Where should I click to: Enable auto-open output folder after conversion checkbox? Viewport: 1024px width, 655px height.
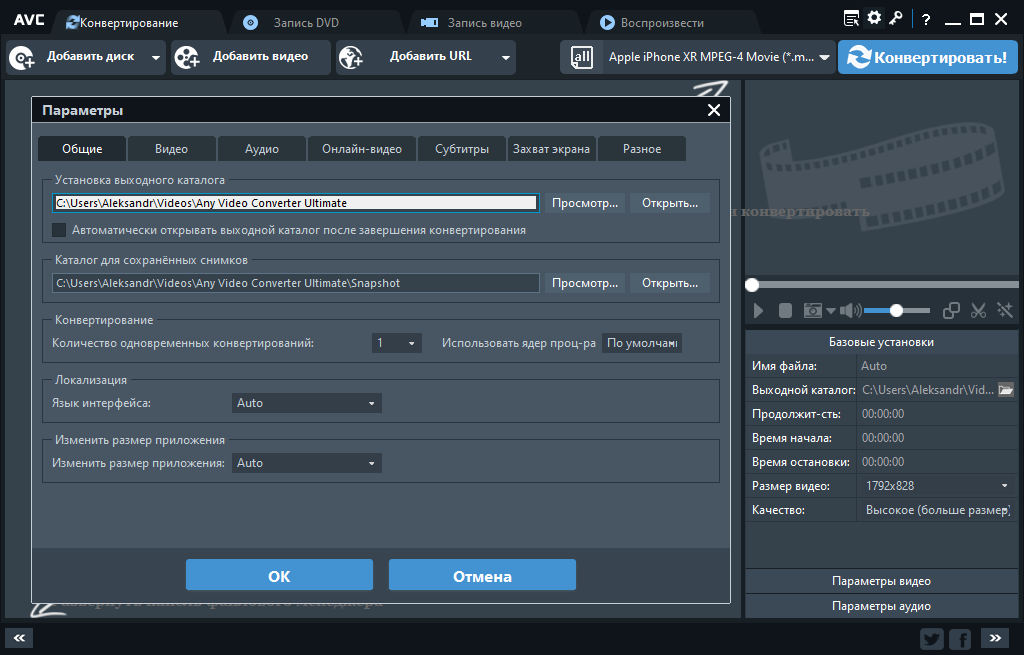pos(59,230)
